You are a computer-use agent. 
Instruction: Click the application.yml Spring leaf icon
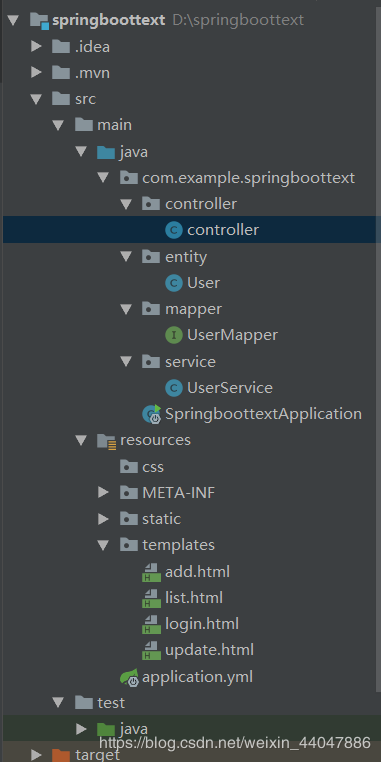click(x=129, y=677)
